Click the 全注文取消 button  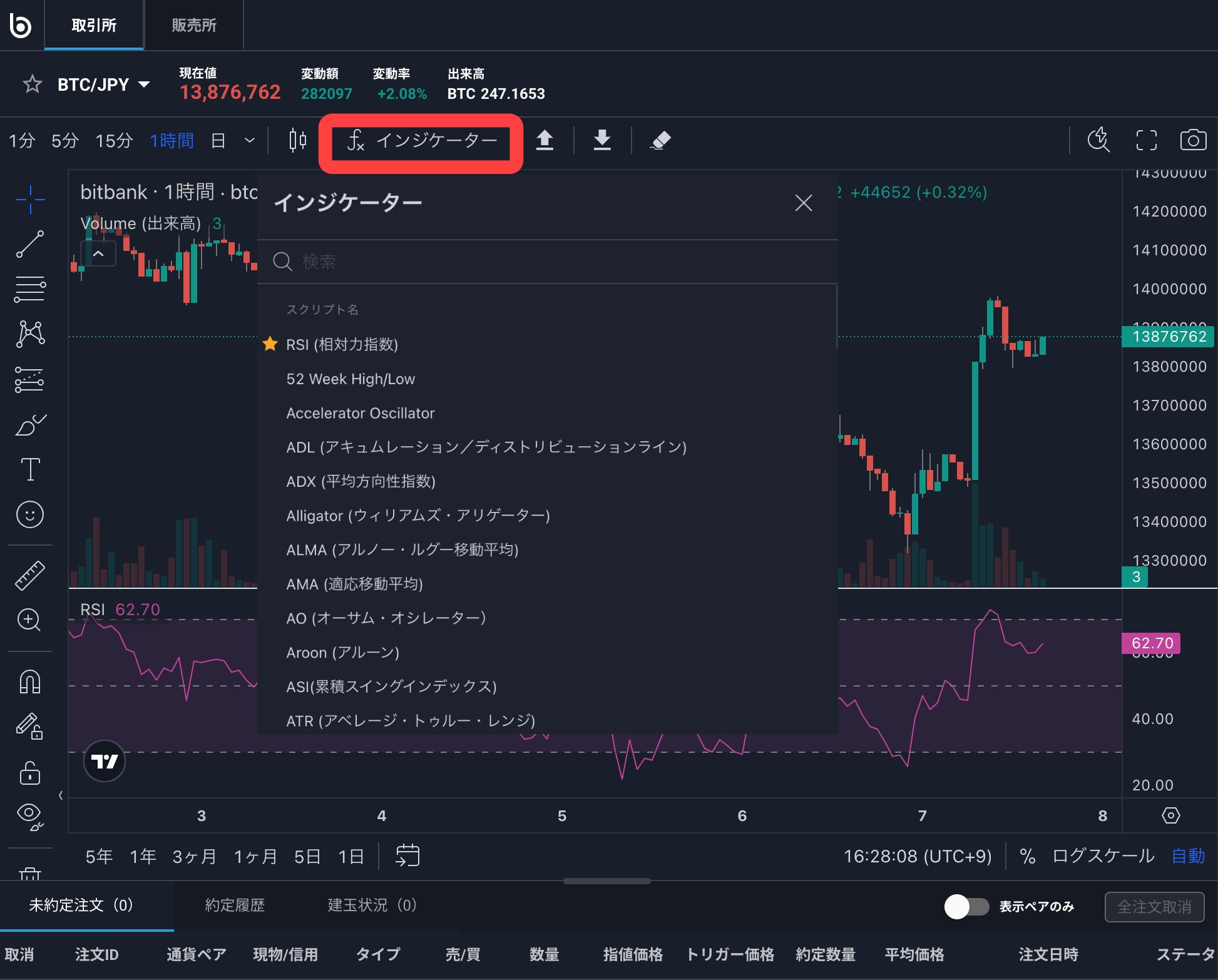click(x=1154, y=907)
